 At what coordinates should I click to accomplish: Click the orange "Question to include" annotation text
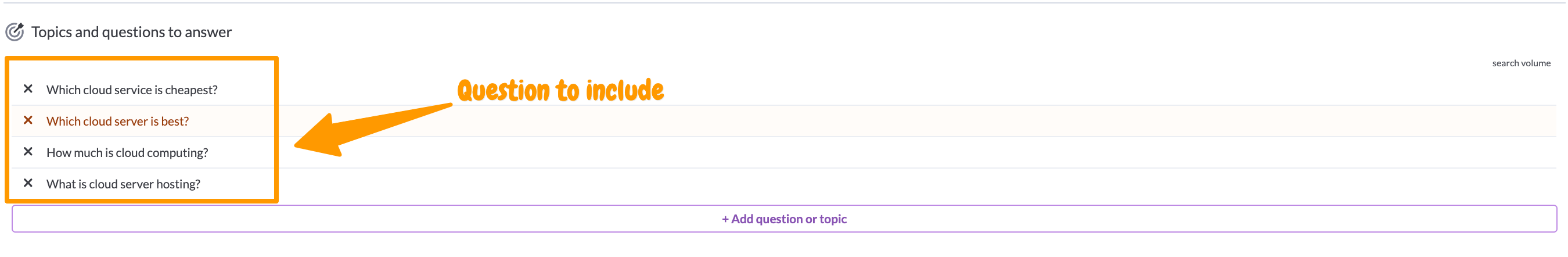(560, 91)
